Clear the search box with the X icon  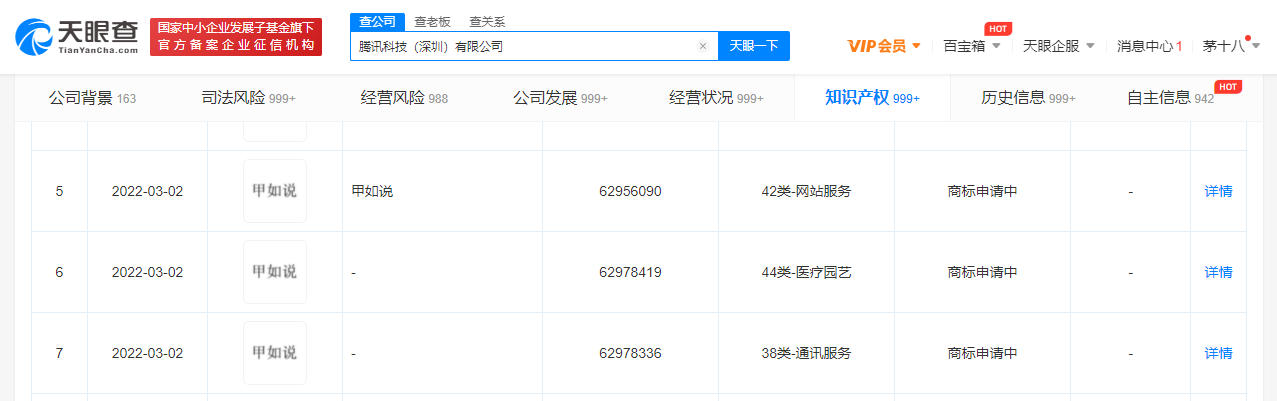pos(703,46)
